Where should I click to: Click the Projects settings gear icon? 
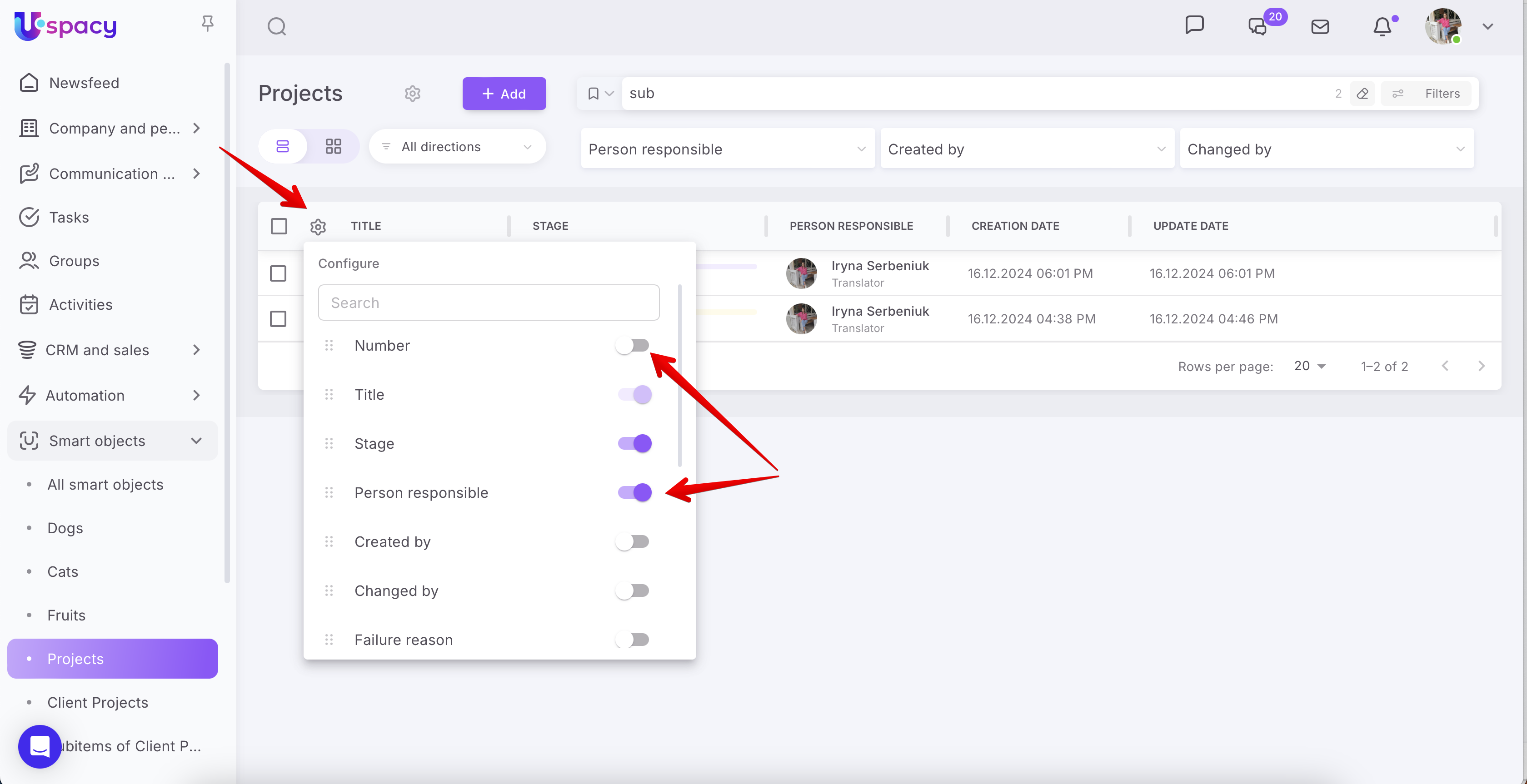tap(413, 94)
